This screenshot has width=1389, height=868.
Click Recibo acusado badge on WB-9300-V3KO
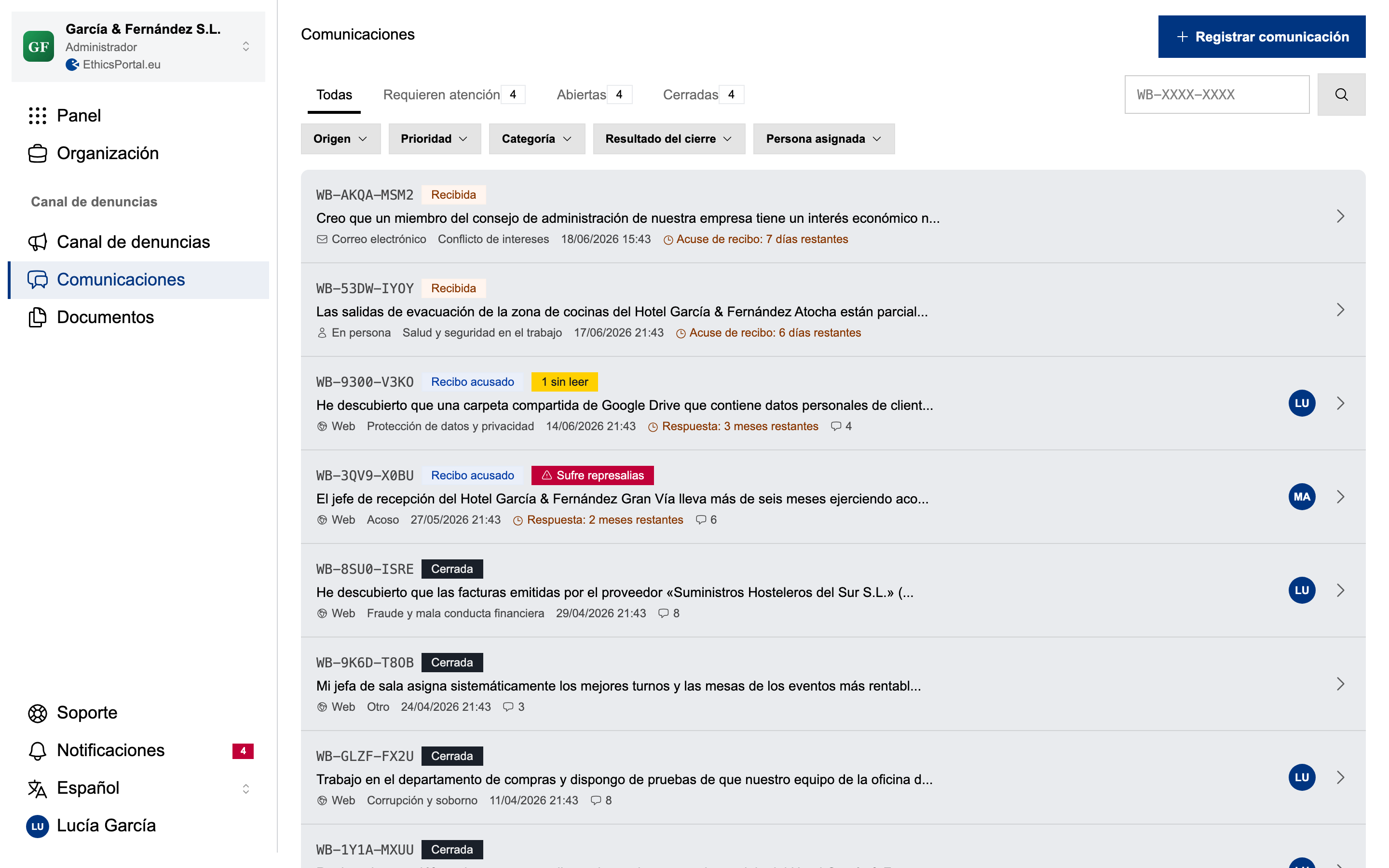(x=472, y=382)
